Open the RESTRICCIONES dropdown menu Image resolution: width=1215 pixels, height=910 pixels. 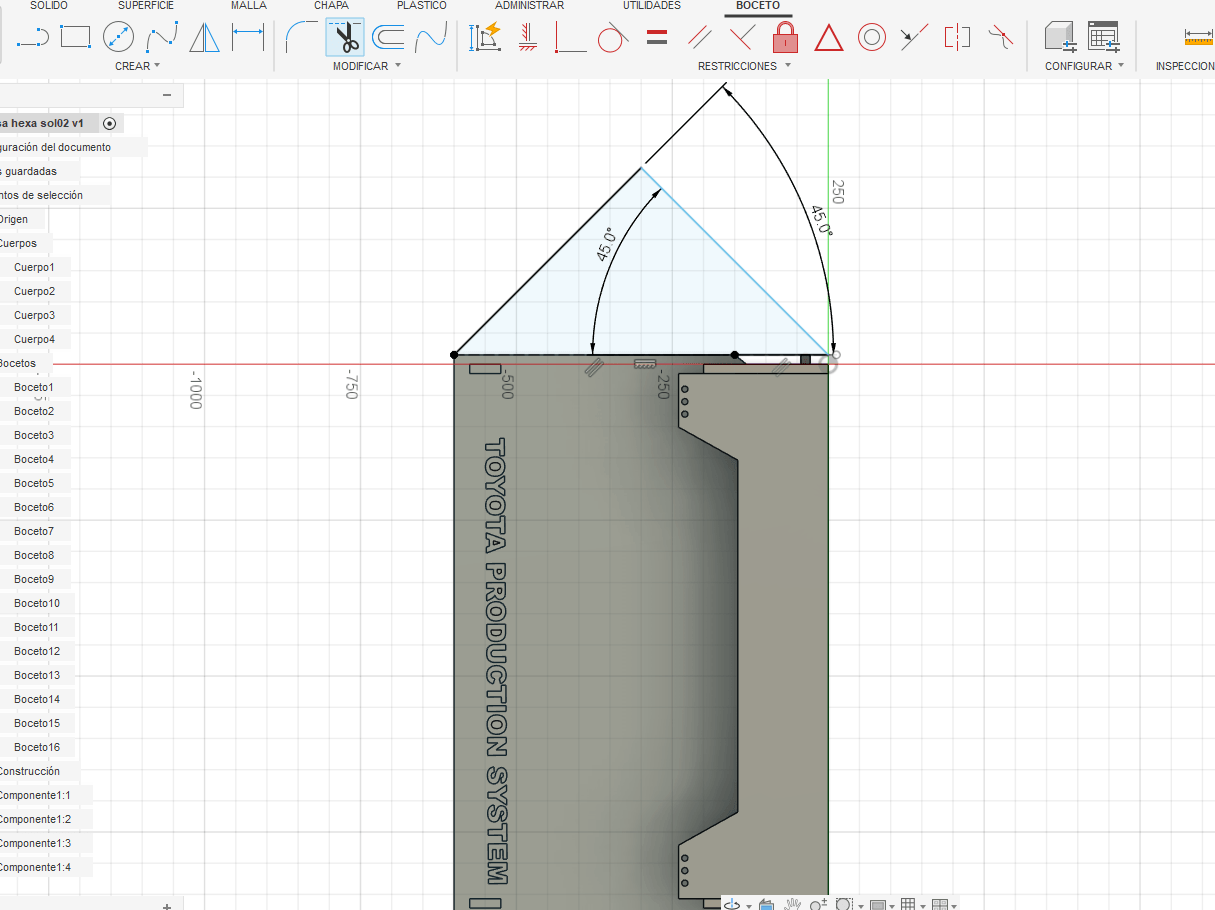click(x=744, y=66)
